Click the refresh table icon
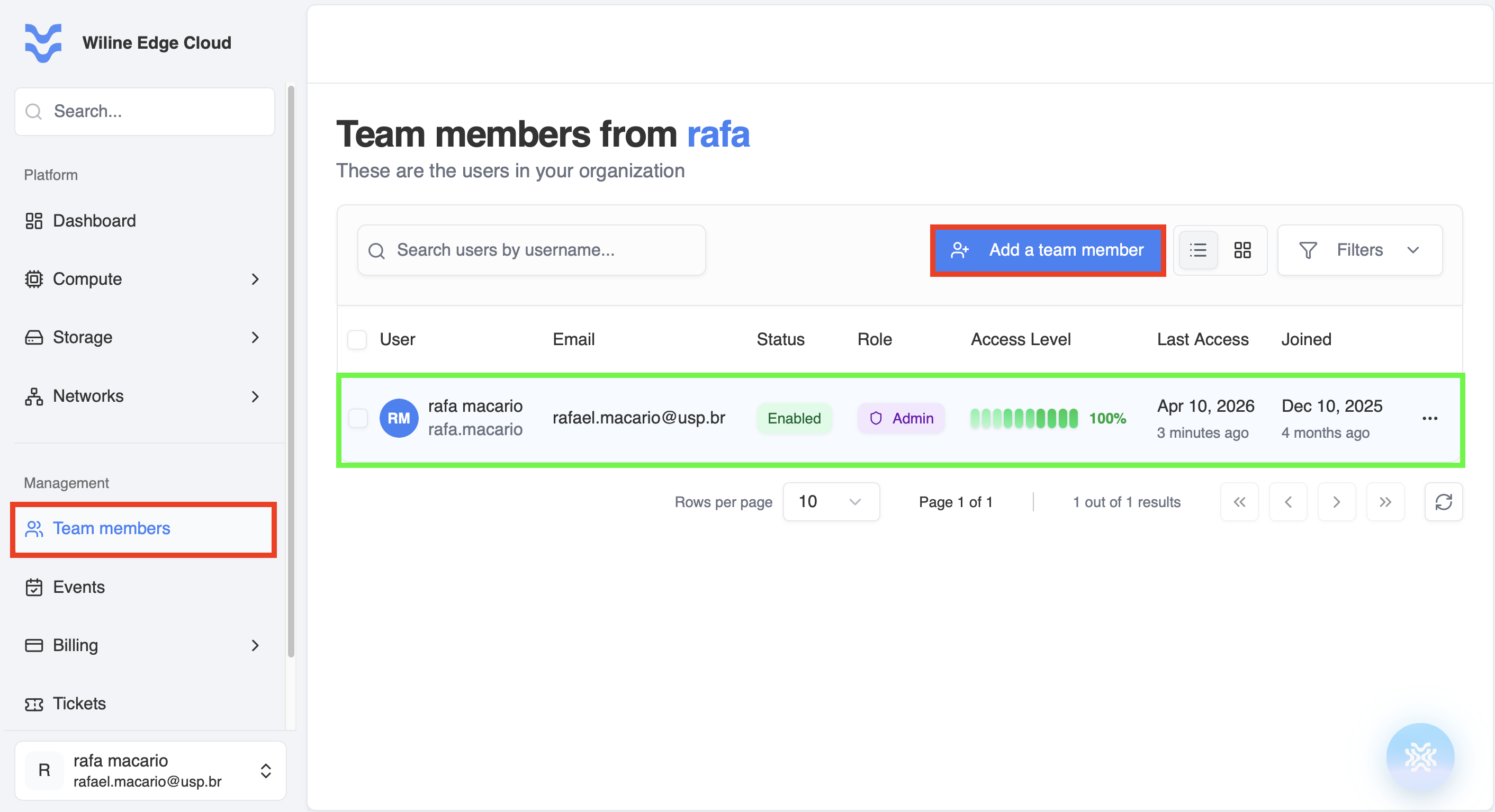The image size is (1495, 812). tap(1443, 502)
